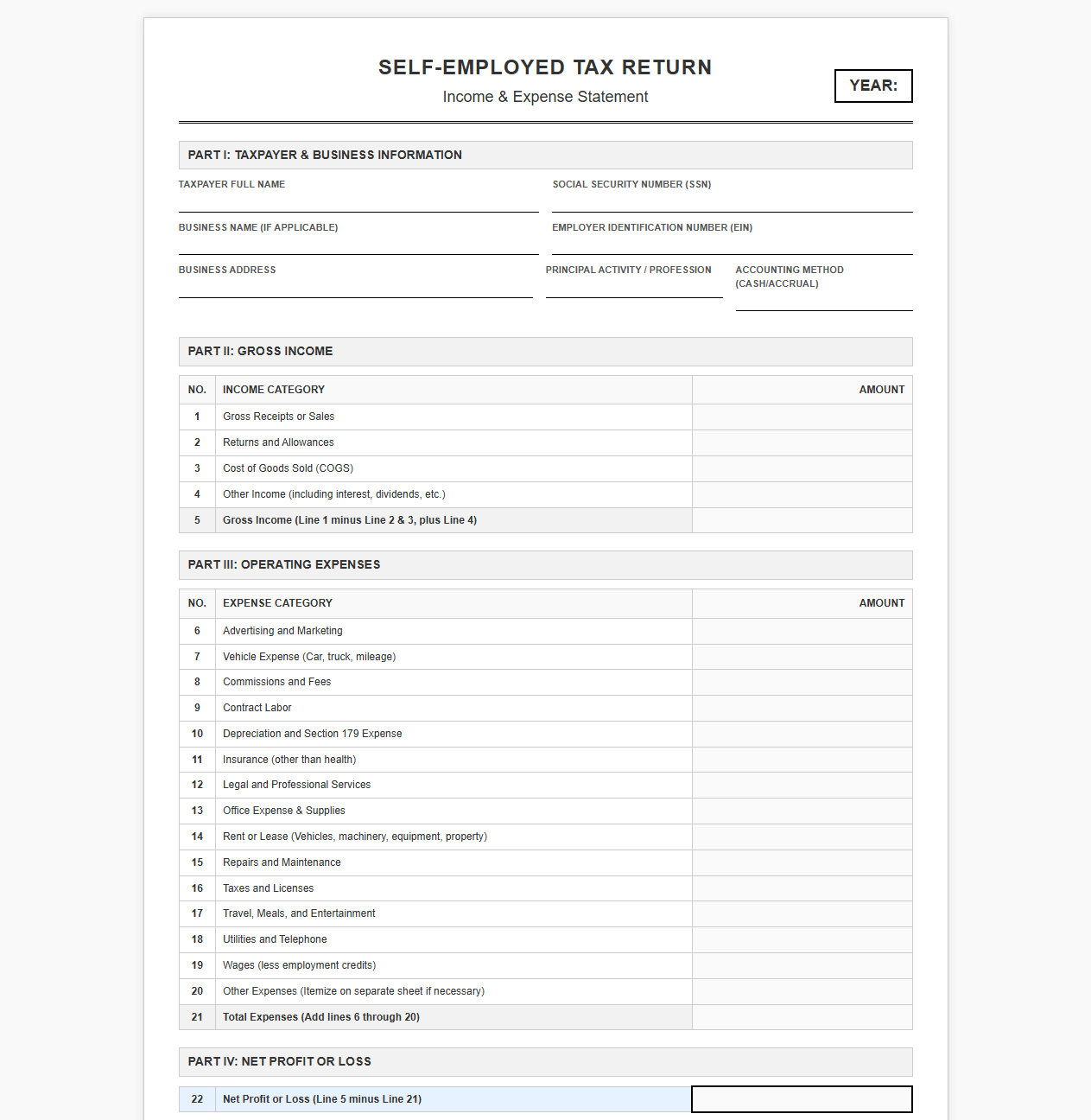Screen dimensions: 1091x1120
Task: Click the Business Address field
Action: pos(356,288)
